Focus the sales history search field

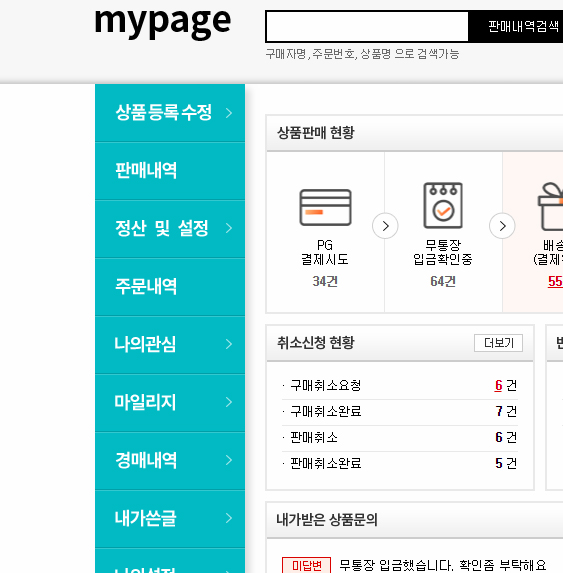(x=367, y=26)
